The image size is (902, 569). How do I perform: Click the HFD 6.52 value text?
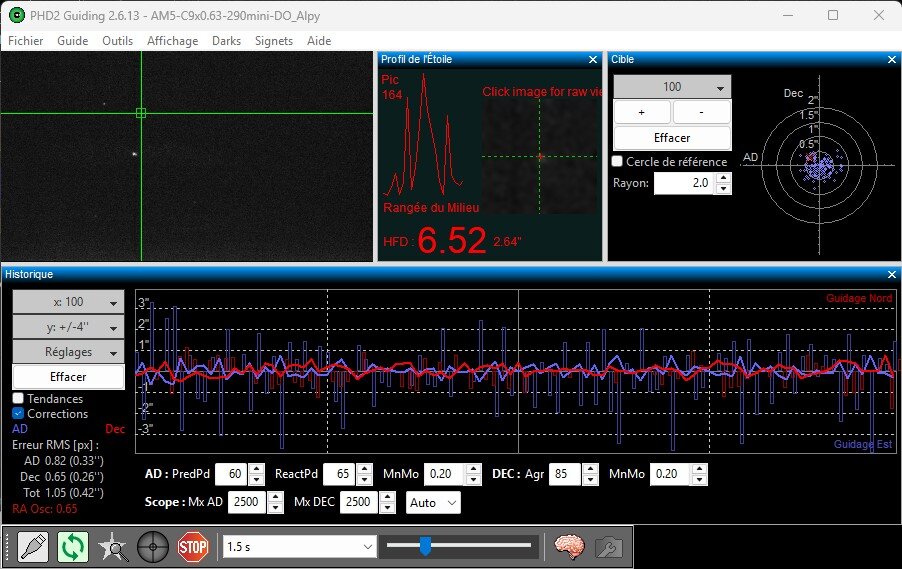tap(452, 240)
